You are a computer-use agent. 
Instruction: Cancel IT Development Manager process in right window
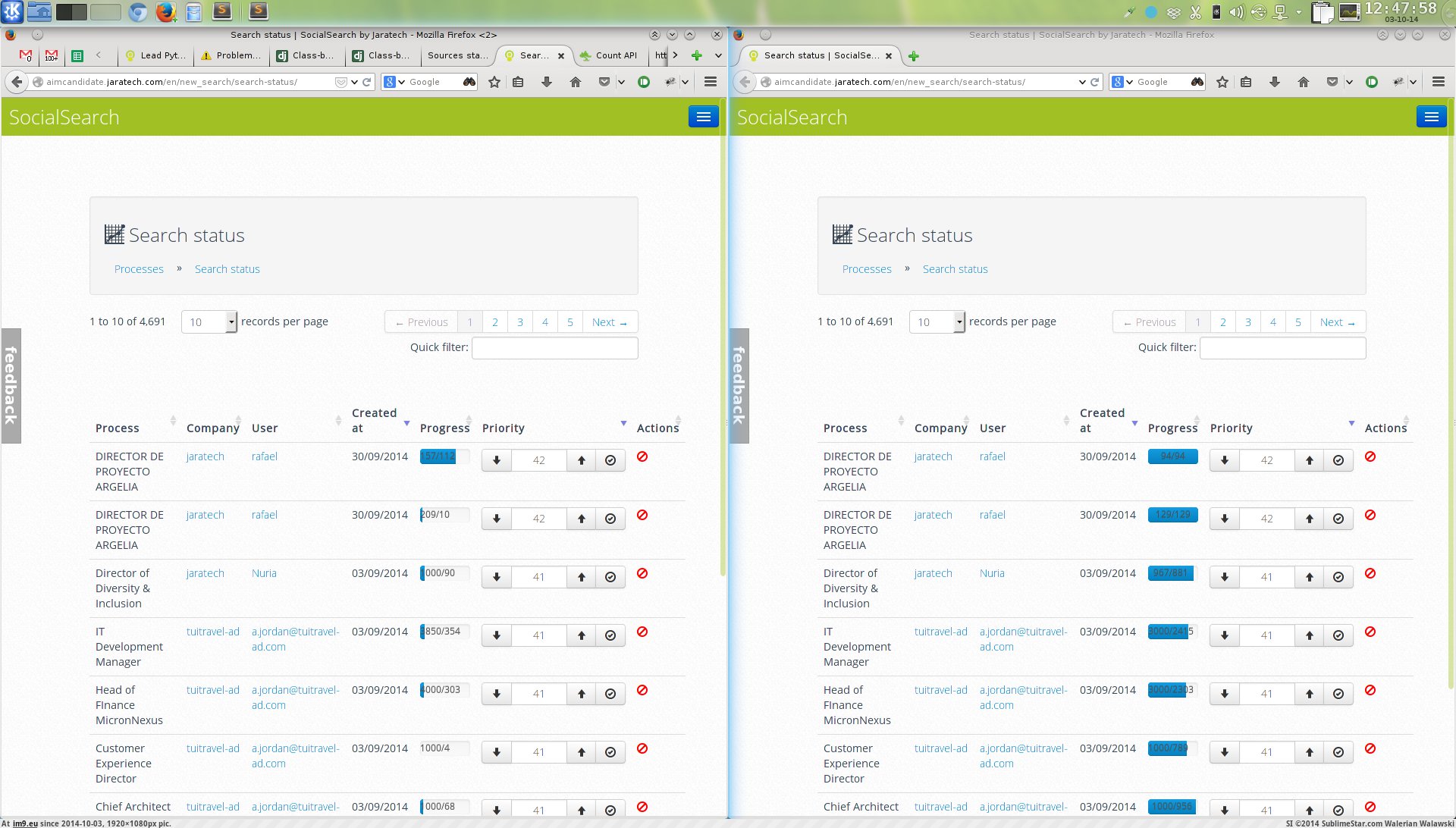1370,632
